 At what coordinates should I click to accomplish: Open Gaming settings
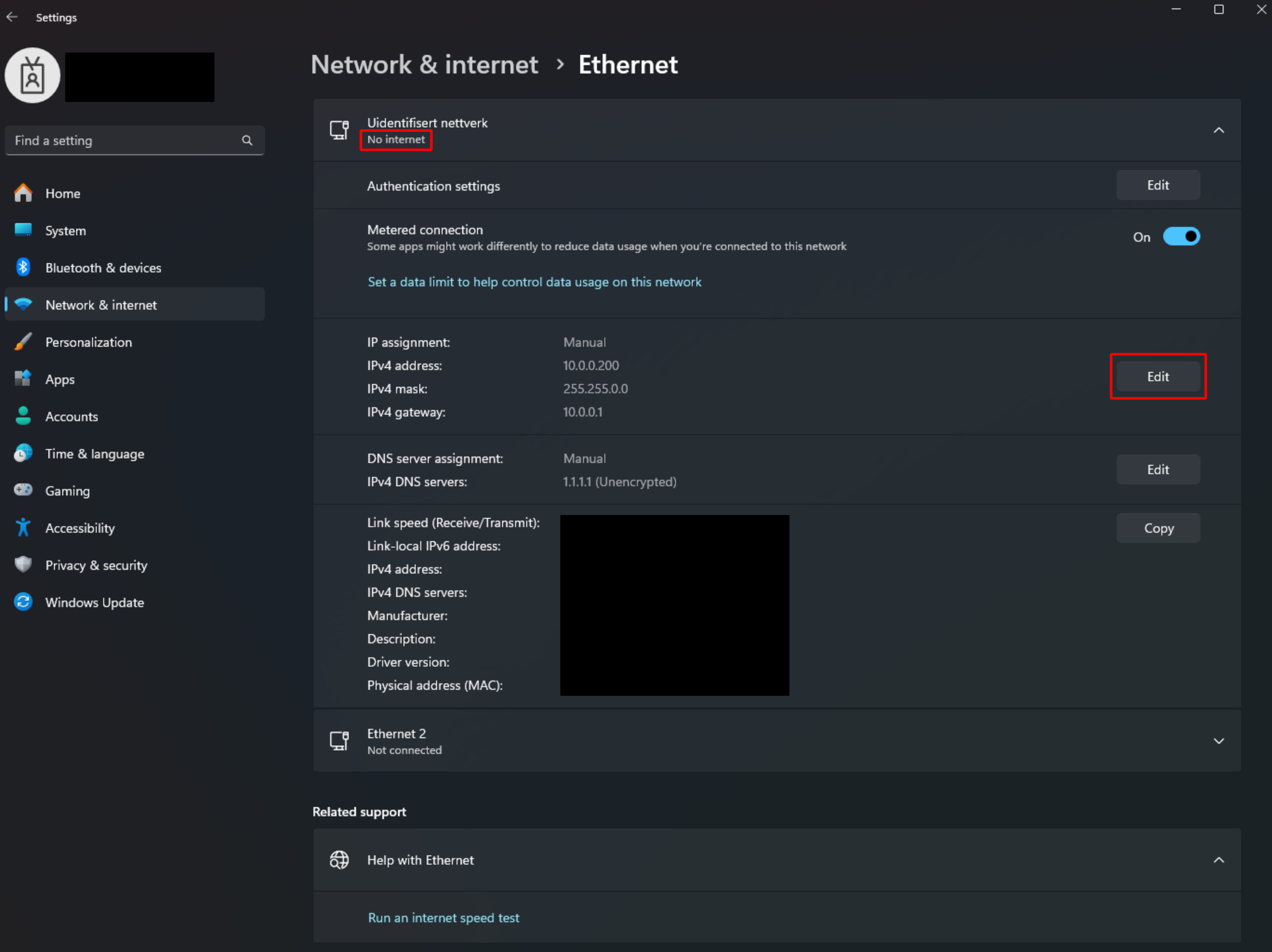point(67,490)
